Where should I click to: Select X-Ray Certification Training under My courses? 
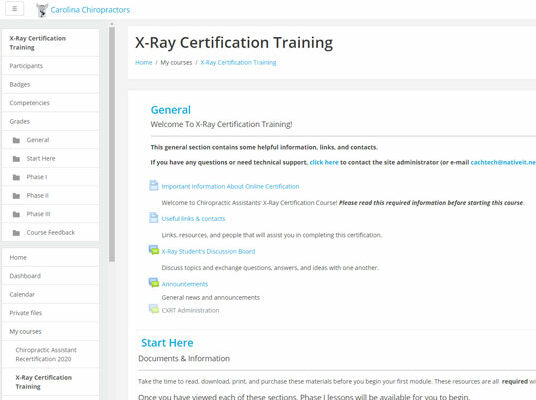tap(51, 382)
